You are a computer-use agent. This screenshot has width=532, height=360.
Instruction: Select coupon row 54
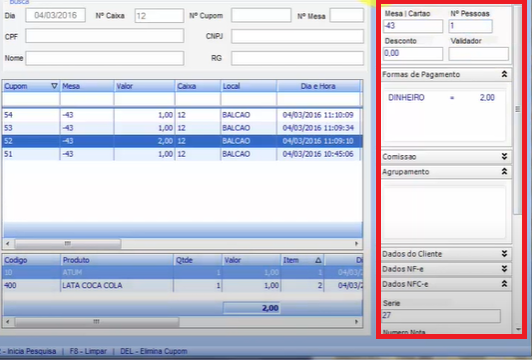point(182,115)
